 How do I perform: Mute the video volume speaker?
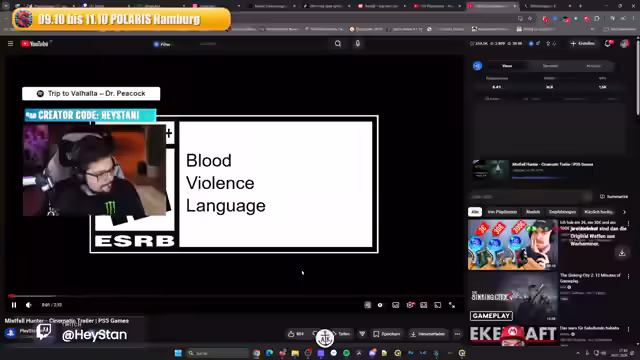tap(29, 305)
